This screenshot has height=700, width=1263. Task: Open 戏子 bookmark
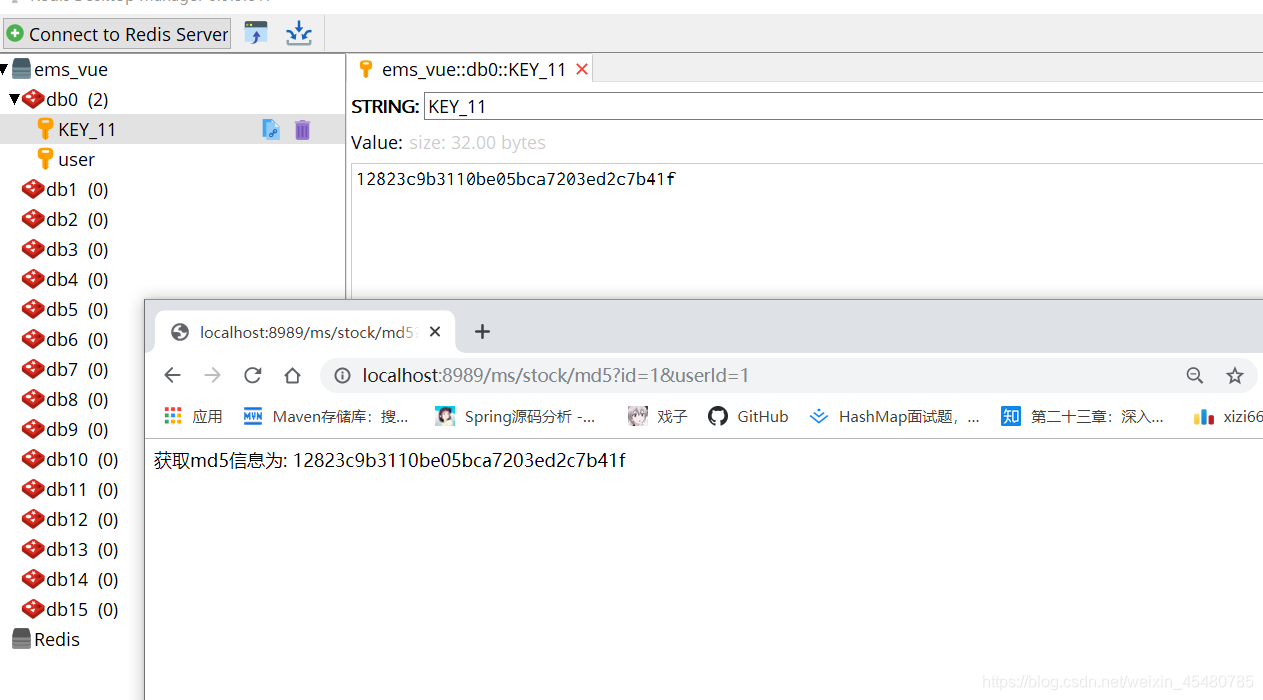coord(658,416)
